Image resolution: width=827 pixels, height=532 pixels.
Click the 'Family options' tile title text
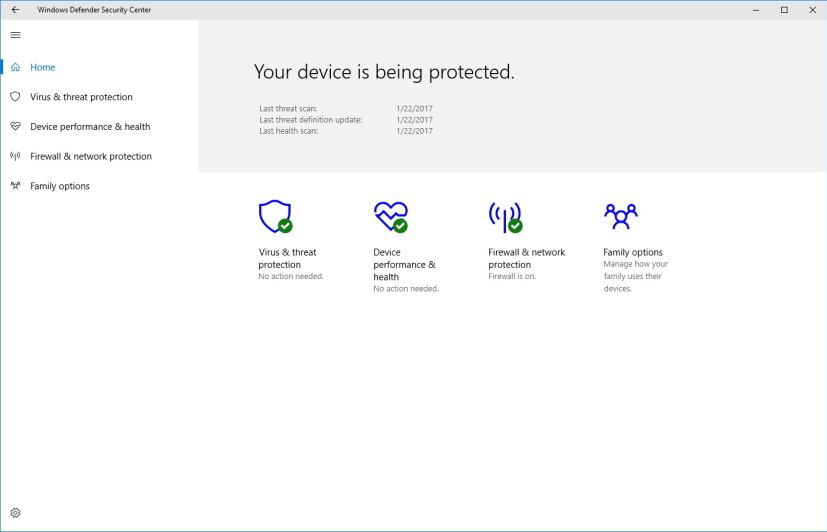[x=632, y=252]
